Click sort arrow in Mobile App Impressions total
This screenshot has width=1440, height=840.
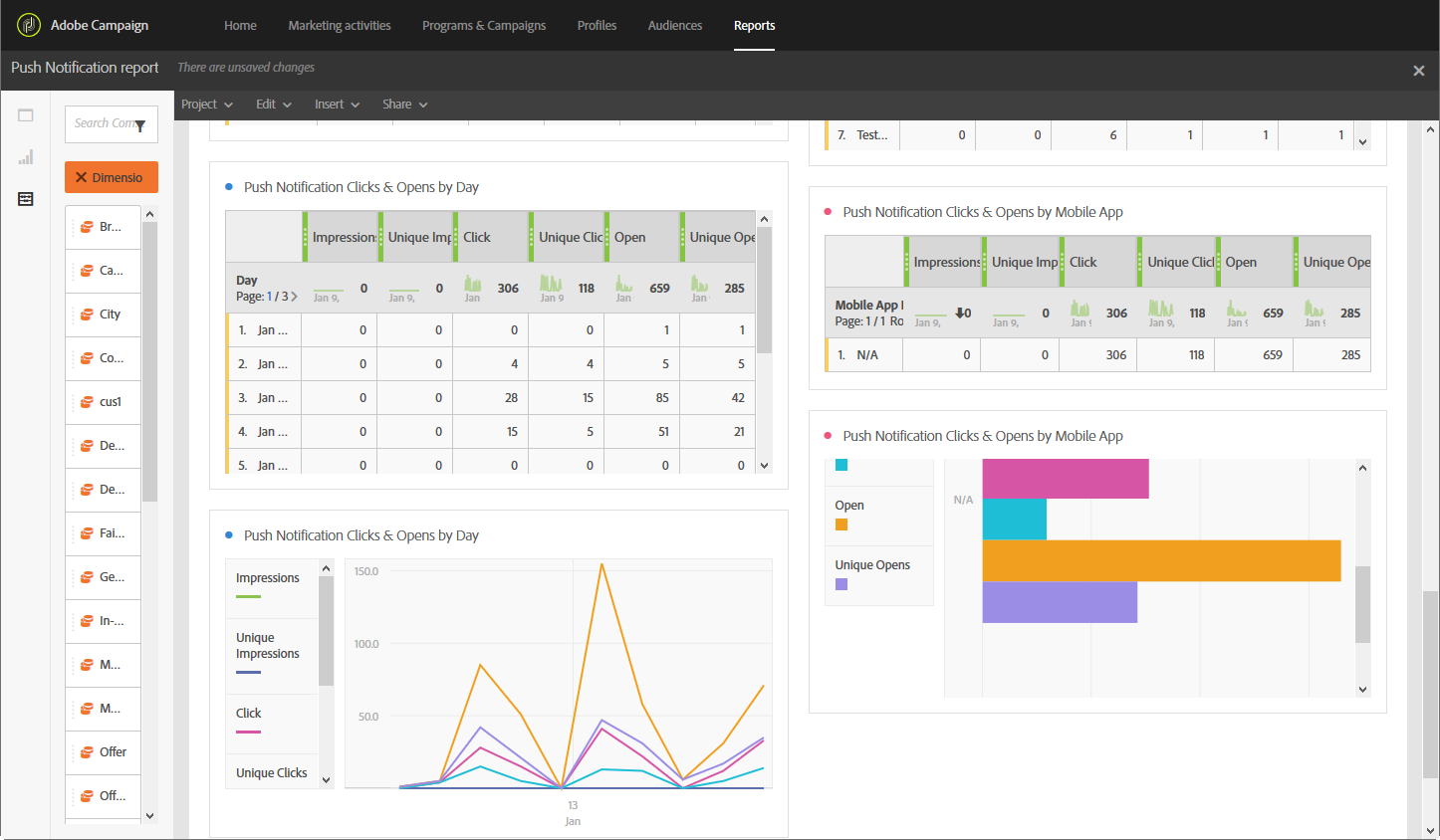pos(959,313)
